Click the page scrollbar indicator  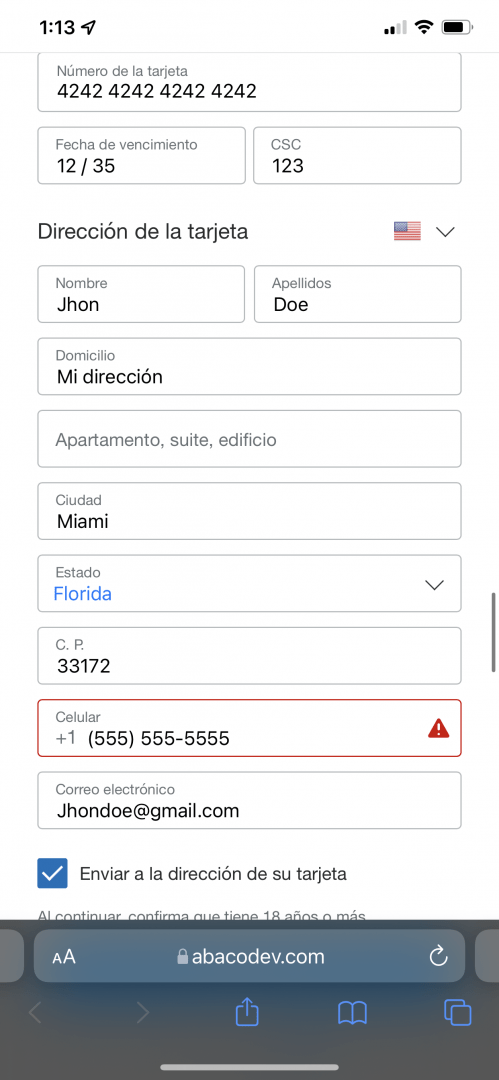(493, 632)
